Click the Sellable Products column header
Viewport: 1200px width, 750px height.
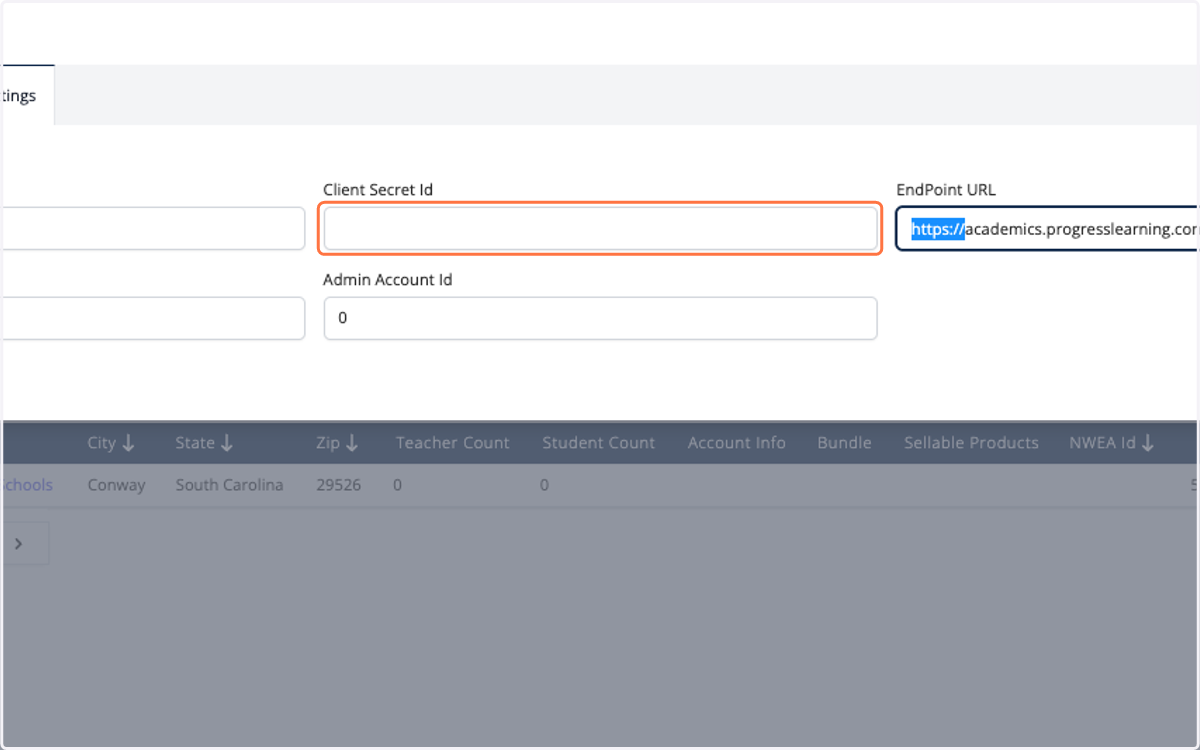pos(971,443)
